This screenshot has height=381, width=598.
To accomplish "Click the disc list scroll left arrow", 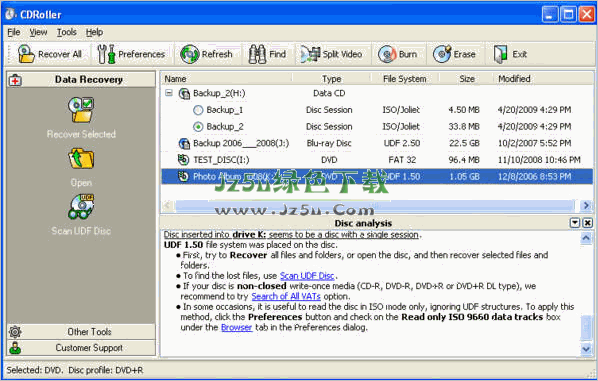I will [167, 206].
